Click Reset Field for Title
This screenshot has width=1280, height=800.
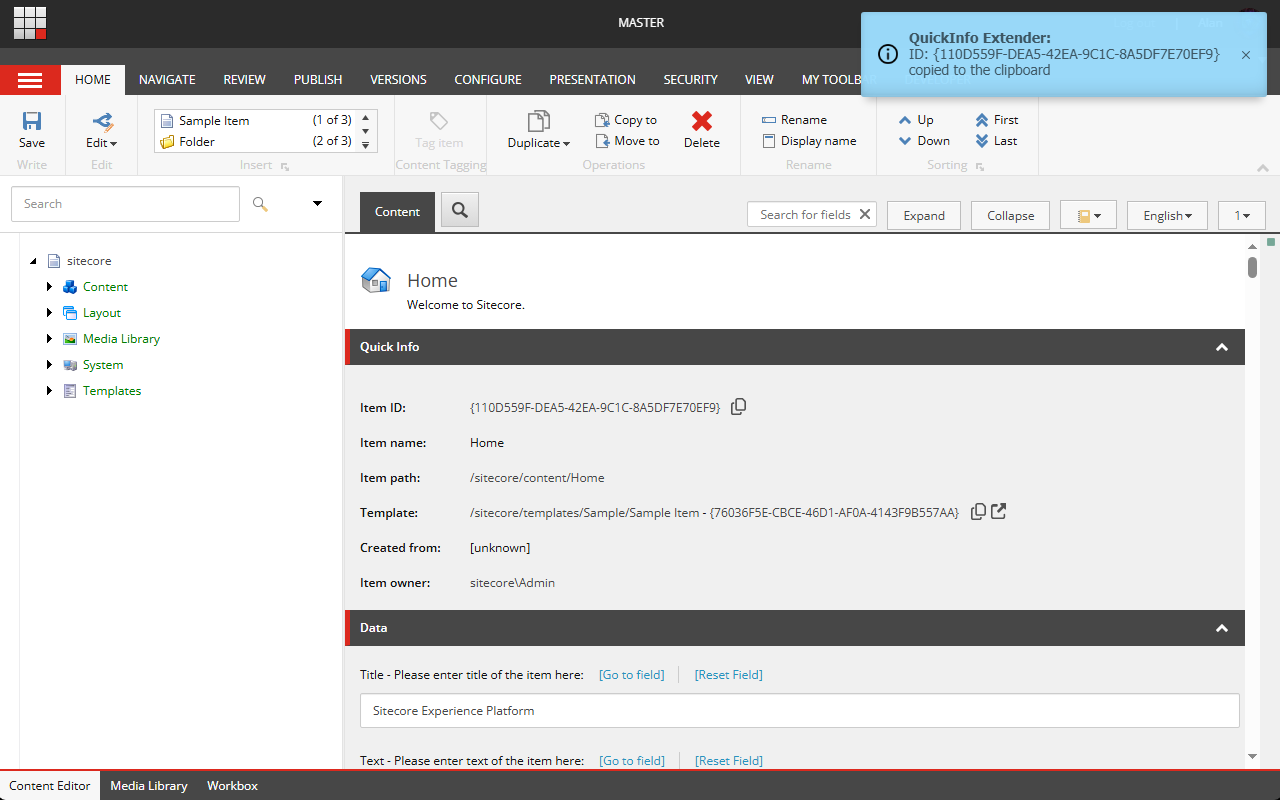click(x=728, y=675)
